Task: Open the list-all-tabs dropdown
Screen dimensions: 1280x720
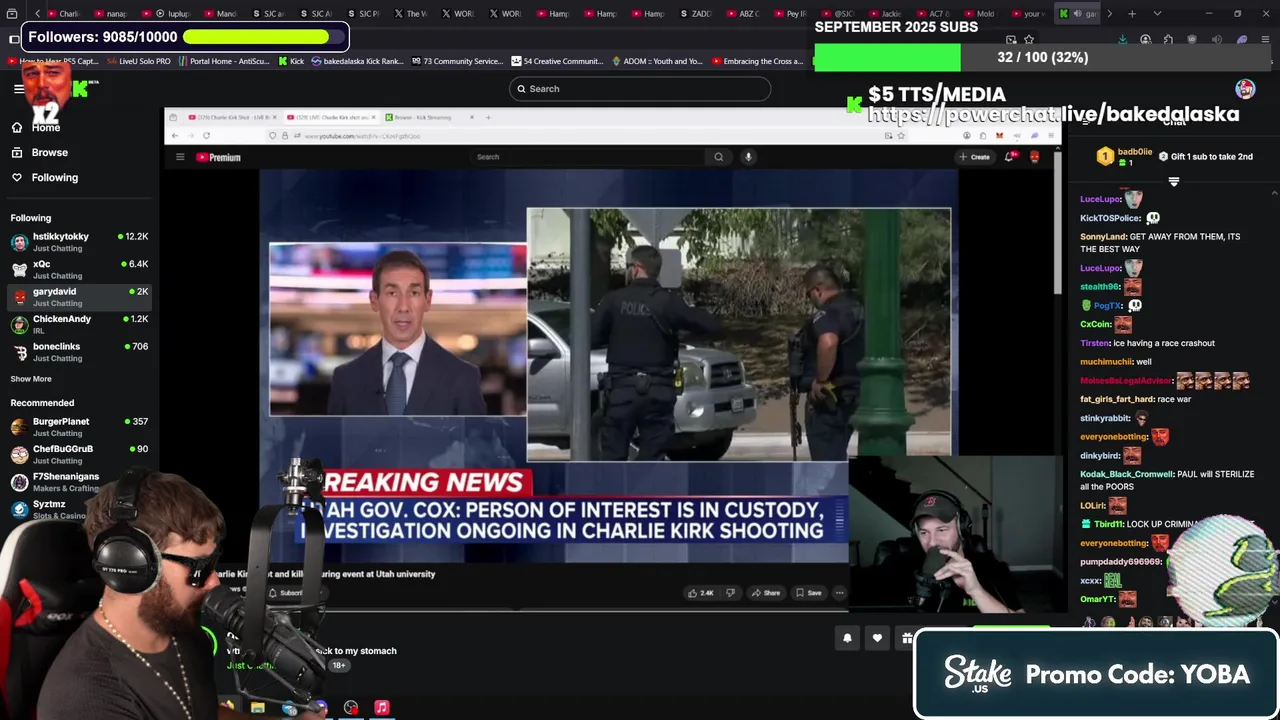Action: [1157, 14]
